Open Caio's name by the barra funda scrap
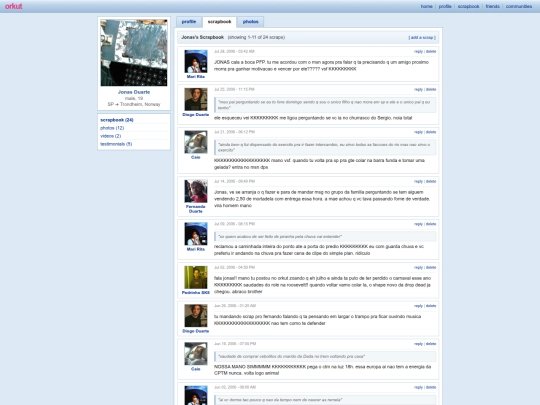The image size is (540, 405). tap(196, 157)
